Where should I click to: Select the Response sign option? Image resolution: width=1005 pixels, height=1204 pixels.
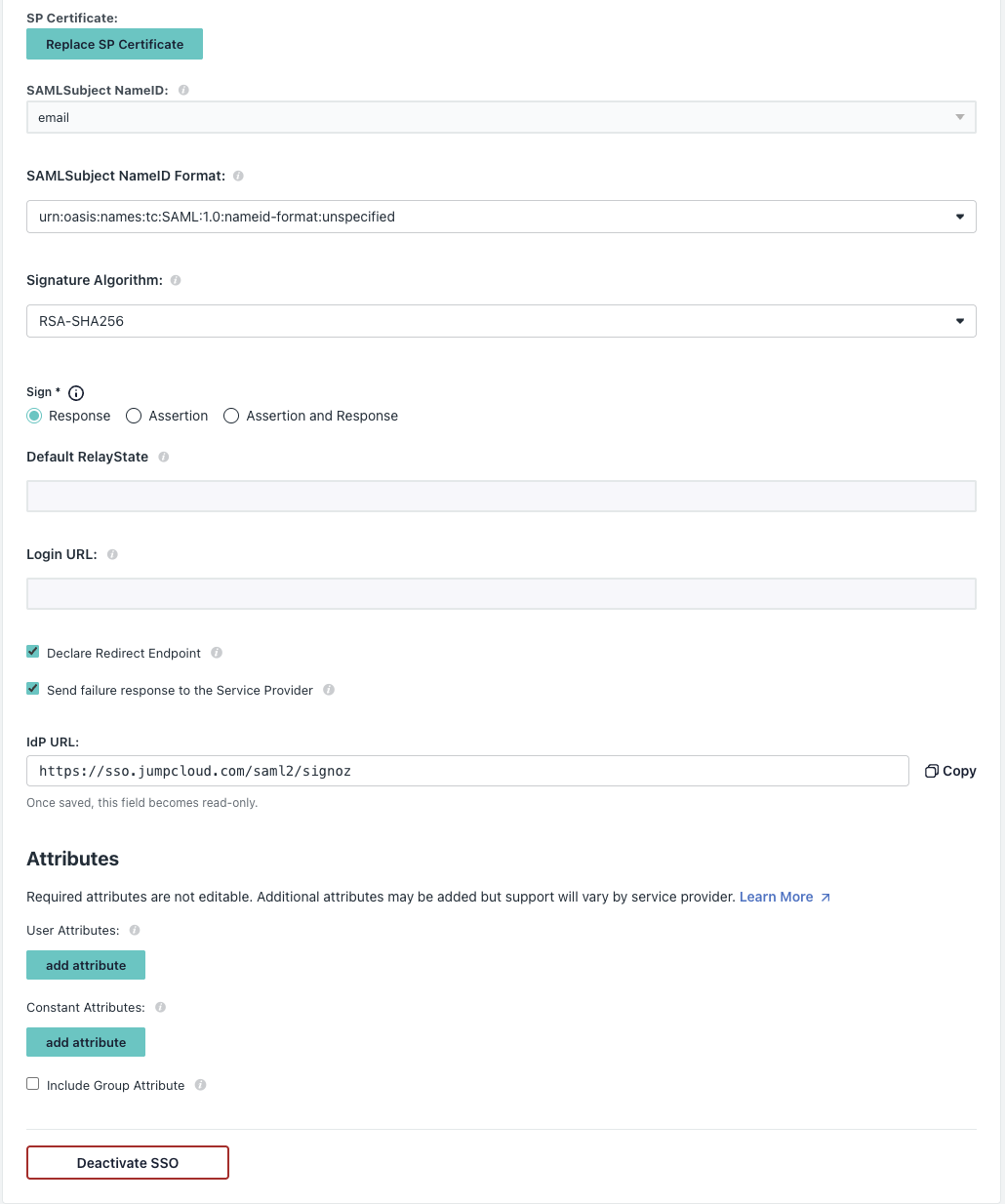(34, 416)
